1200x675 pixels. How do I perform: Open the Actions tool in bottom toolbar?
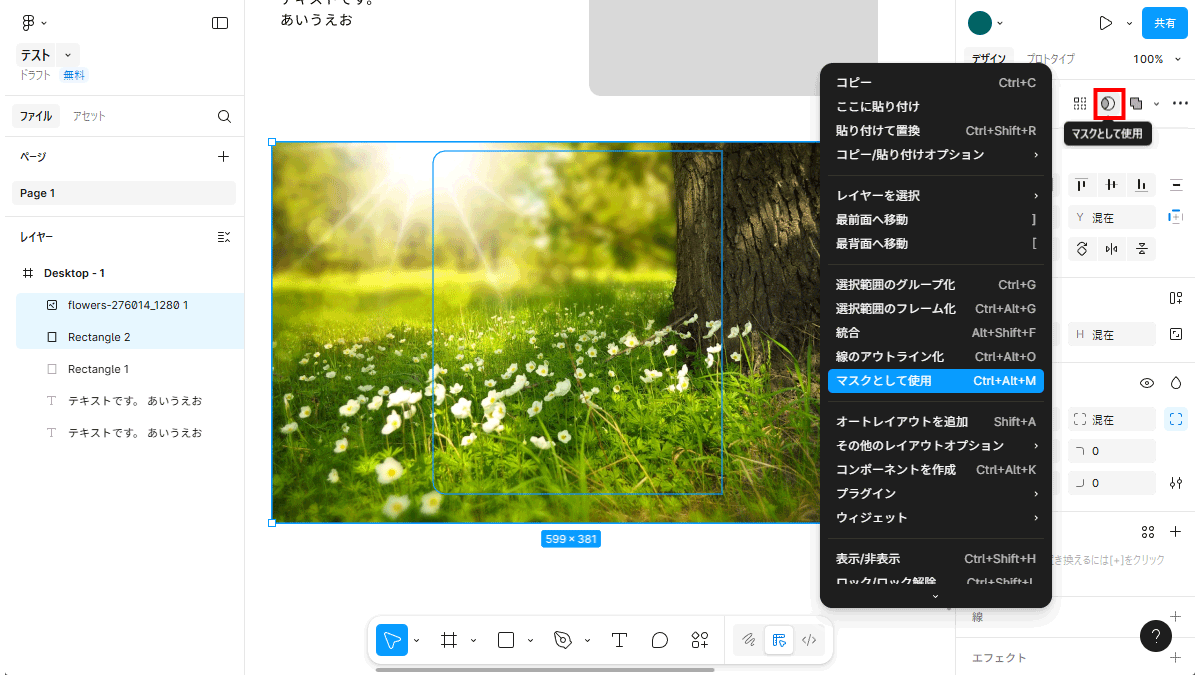[x=700, y=640]
